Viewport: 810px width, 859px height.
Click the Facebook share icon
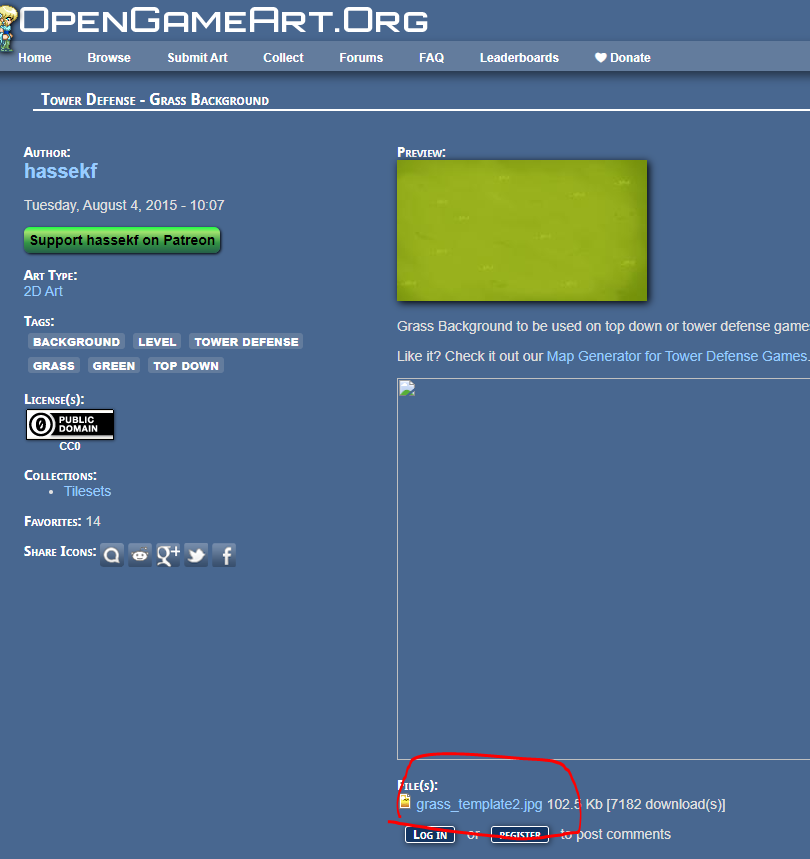click(224, 555)
